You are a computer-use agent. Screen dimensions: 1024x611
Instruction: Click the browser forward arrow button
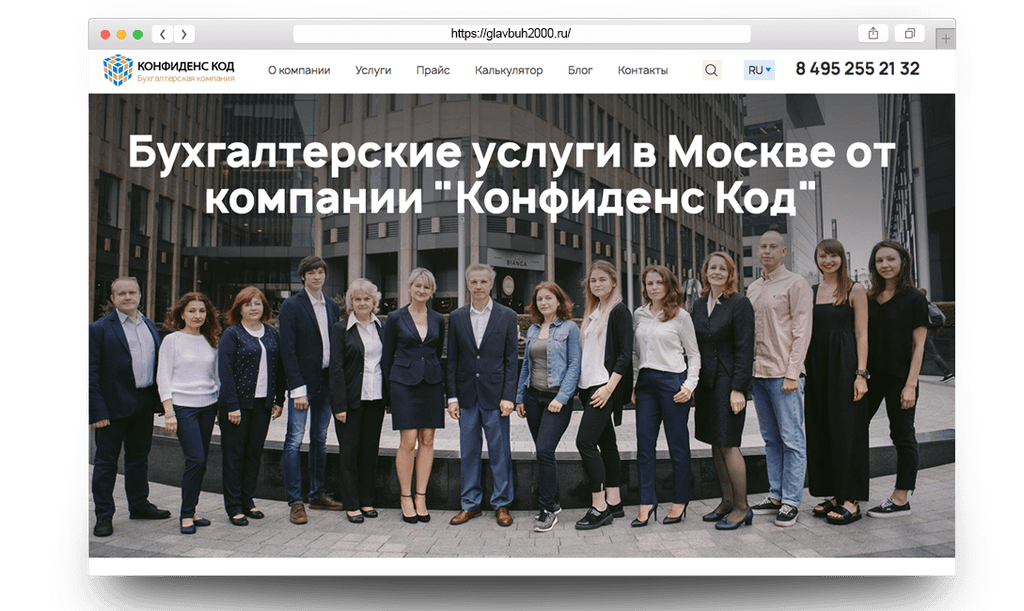tap(184, 34)
